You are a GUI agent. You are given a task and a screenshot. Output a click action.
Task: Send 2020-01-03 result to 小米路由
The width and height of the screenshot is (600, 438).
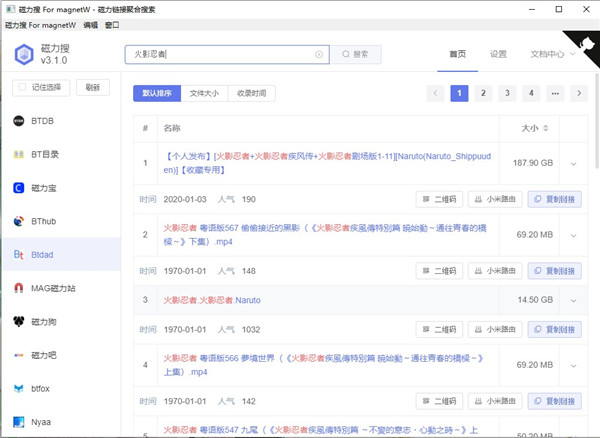tap(495, 199)
